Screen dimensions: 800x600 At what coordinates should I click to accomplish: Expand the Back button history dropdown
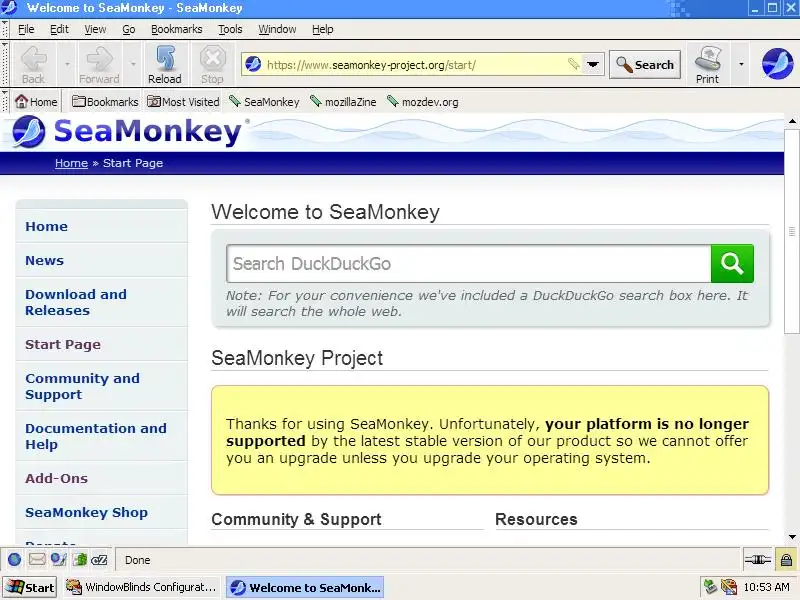(67, 64)
